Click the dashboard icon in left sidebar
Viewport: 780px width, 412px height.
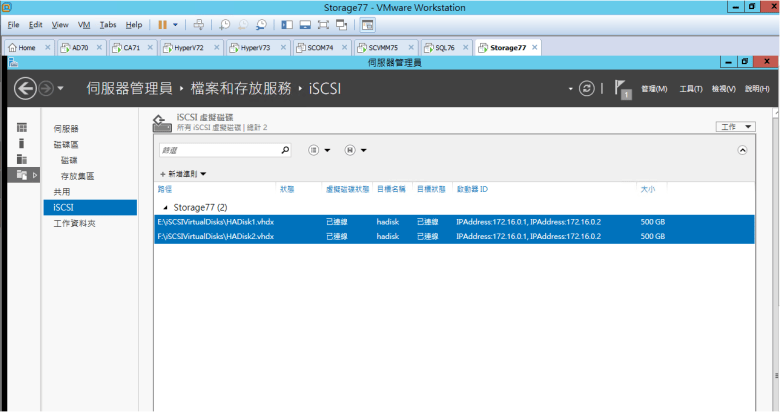[22, 128]
